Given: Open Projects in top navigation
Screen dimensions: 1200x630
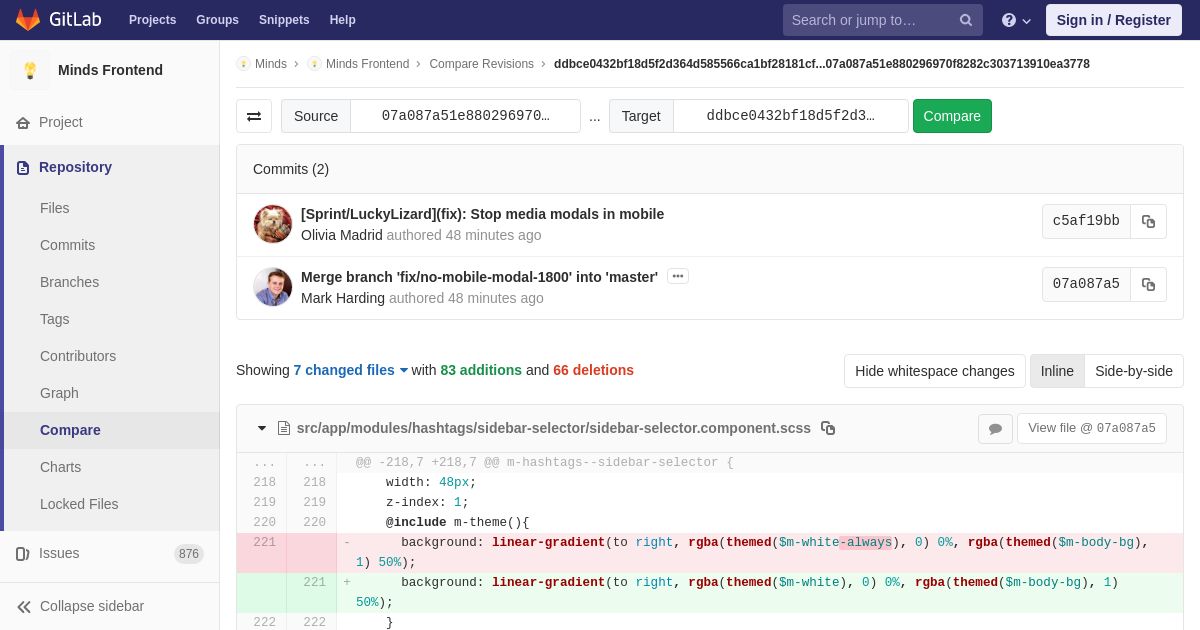Looking at the screenshot, I should coord(152,20).
